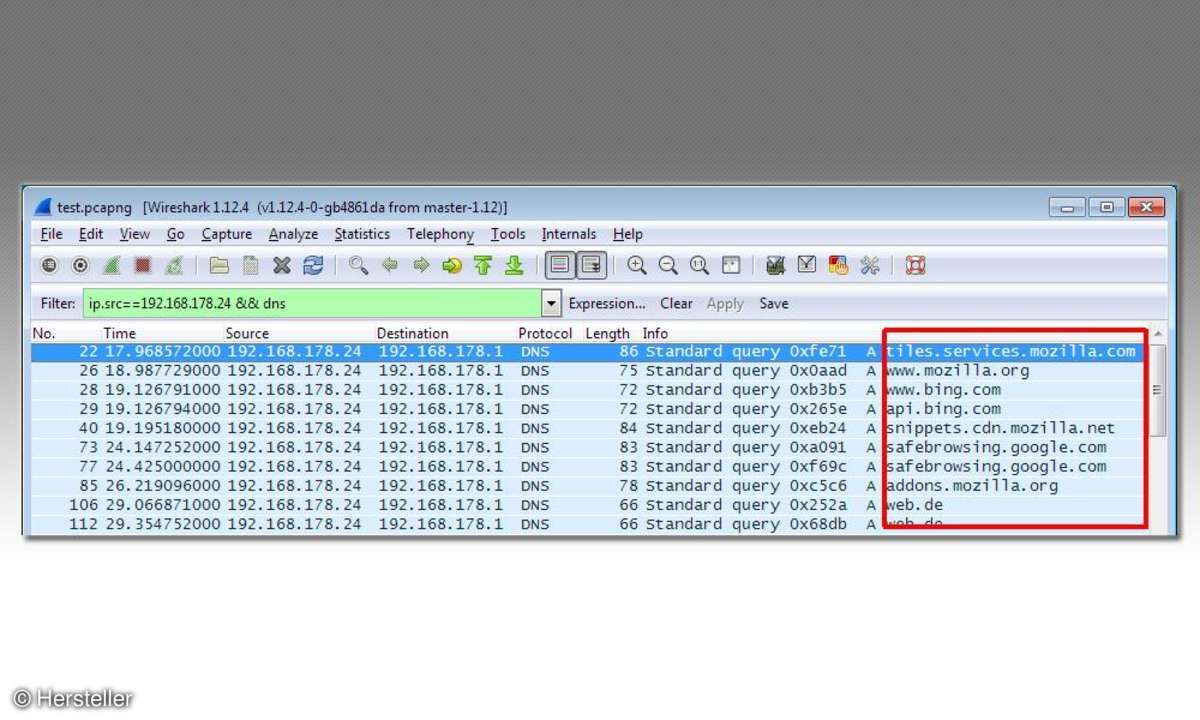
Task: Open the Analyze menu
Action: pyautogui.click(x=293, y=234)
